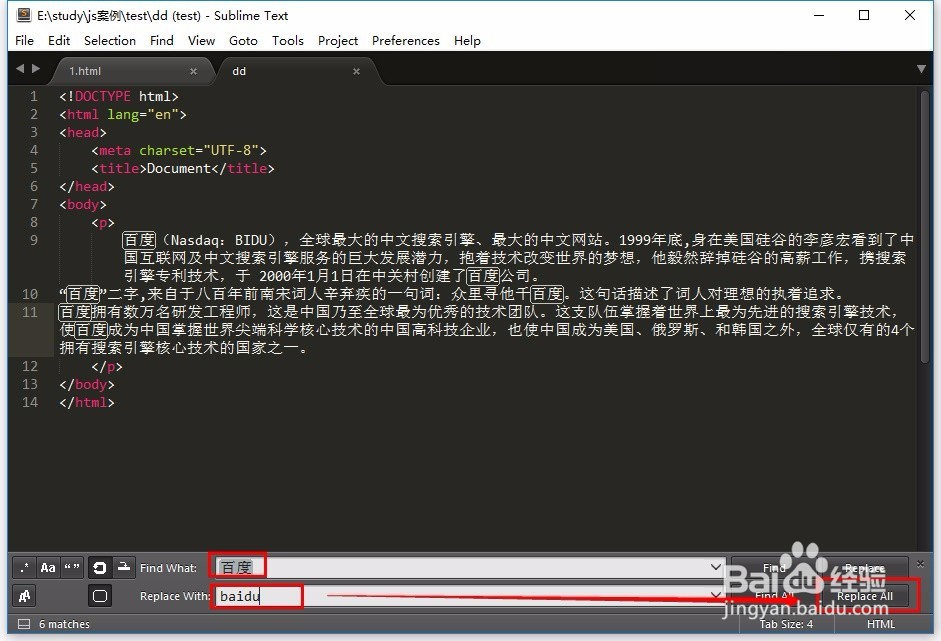Click highlighted 百度 before (Nasdaq: BIDU)
The height and width of the screenshot is (641, 941).
click(x=139, y=240)
